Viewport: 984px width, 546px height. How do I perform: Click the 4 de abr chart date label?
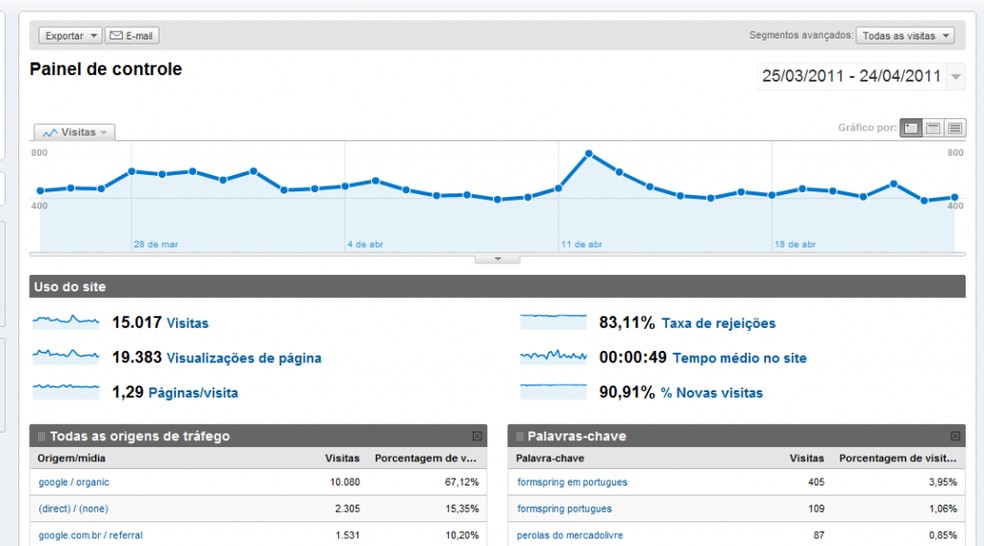point(365,244)
